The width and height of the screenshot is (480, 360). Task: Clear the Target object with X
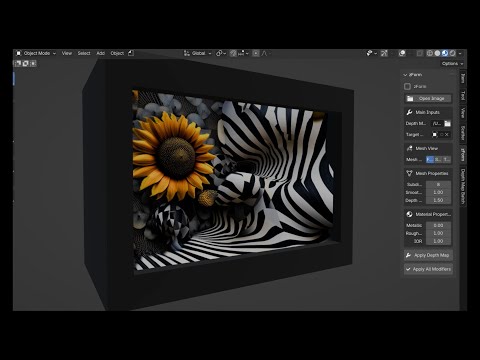(447, 135)
